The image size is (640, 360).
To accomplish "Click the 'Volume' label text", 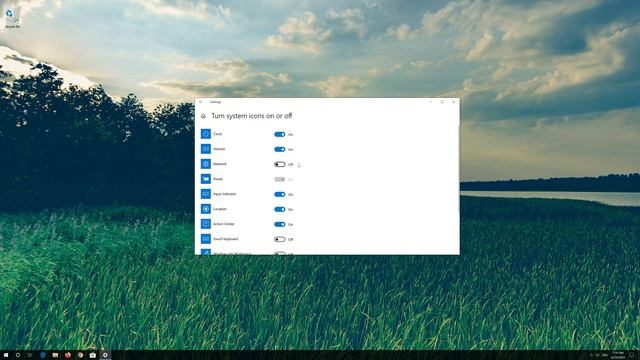I will 219,149.
